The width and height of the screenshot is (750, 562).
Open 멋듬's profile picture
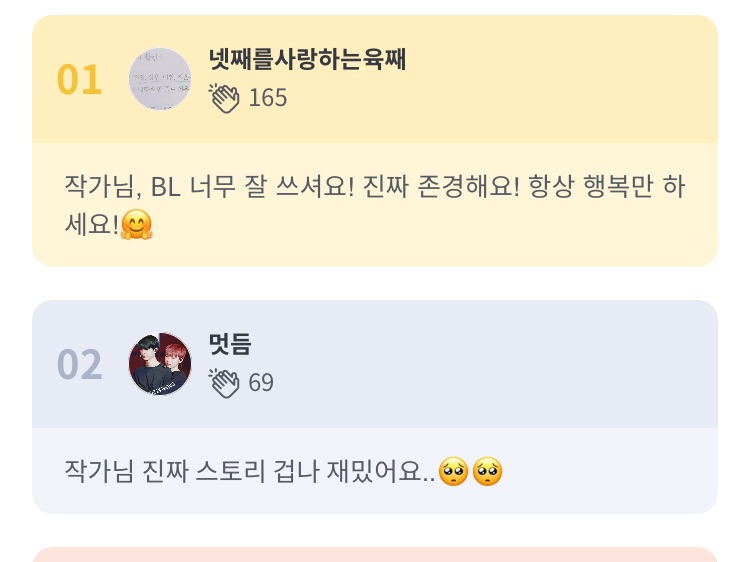(160, 364)
